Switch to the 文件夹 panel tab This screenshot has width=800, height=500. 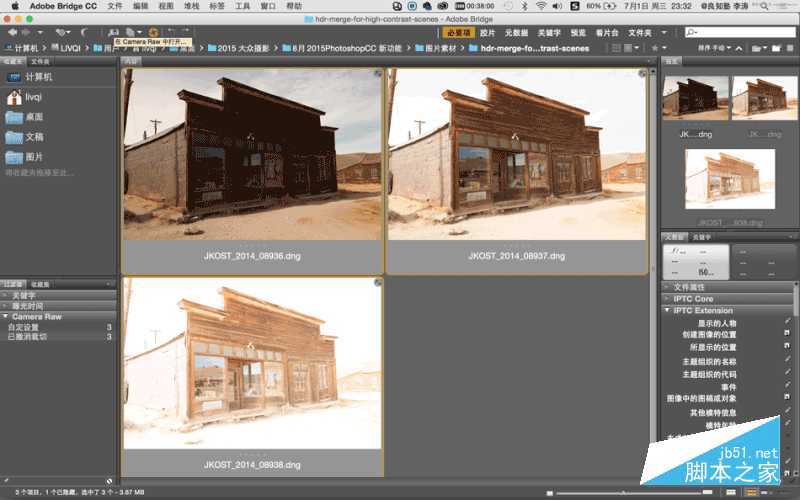40,61
